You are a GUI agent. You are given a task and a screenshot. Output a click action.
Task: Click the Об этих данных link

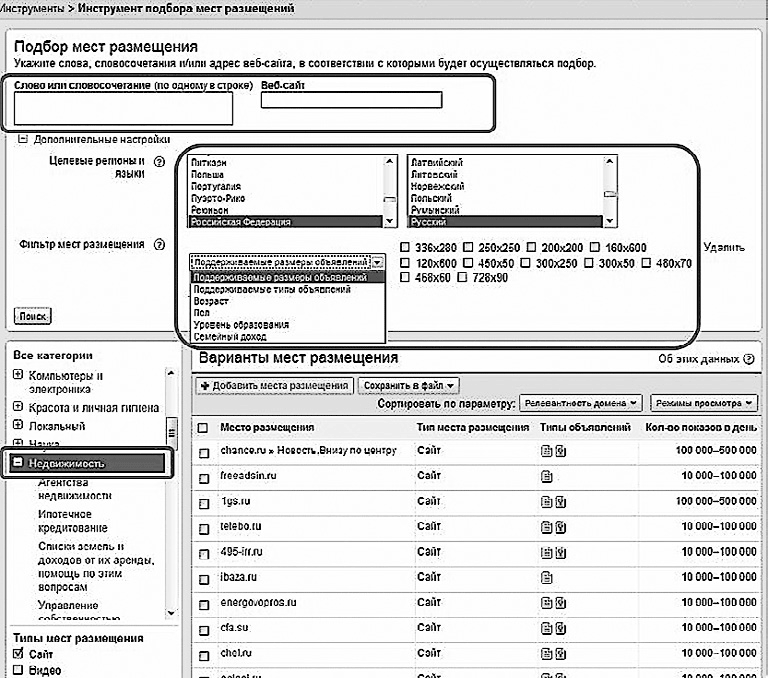[x=698, y=359]
